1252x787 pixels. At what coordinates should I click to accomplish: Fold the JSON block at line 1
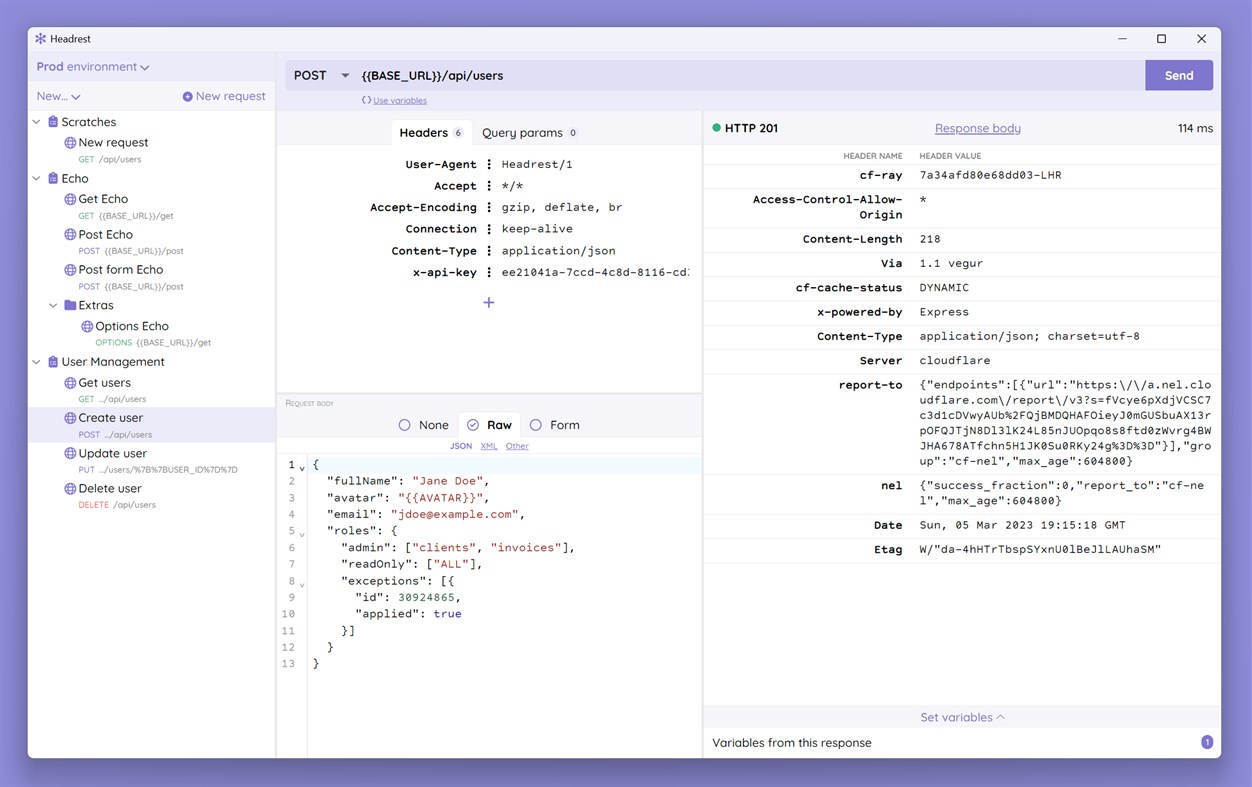pos(302,467)
